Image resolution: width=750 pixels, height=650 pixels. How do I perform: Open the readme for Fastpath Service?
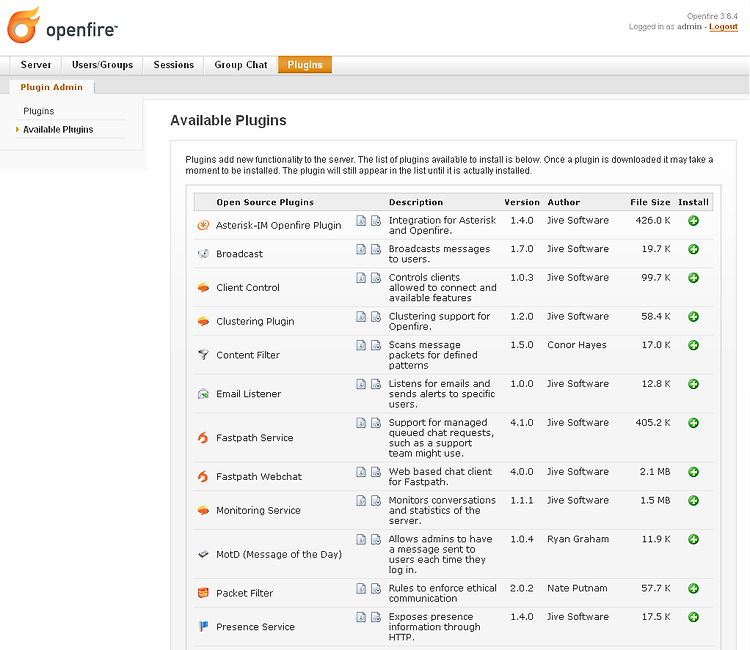[361, 423]
